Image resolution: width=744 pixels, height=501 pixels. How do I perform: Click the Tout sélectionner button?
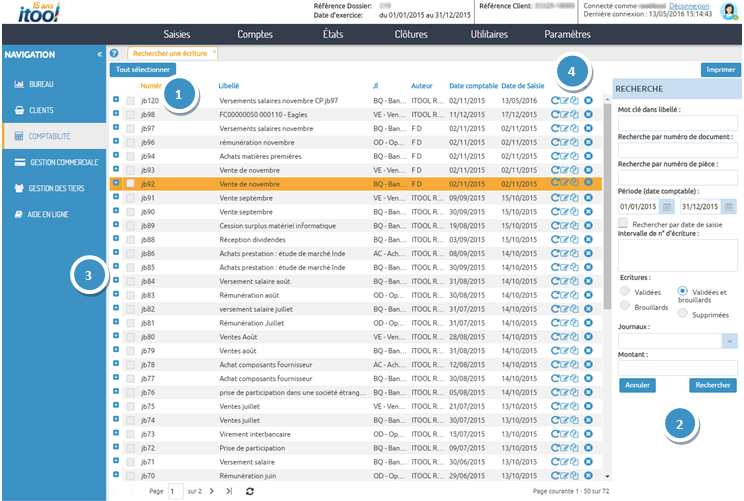[143, 69]
